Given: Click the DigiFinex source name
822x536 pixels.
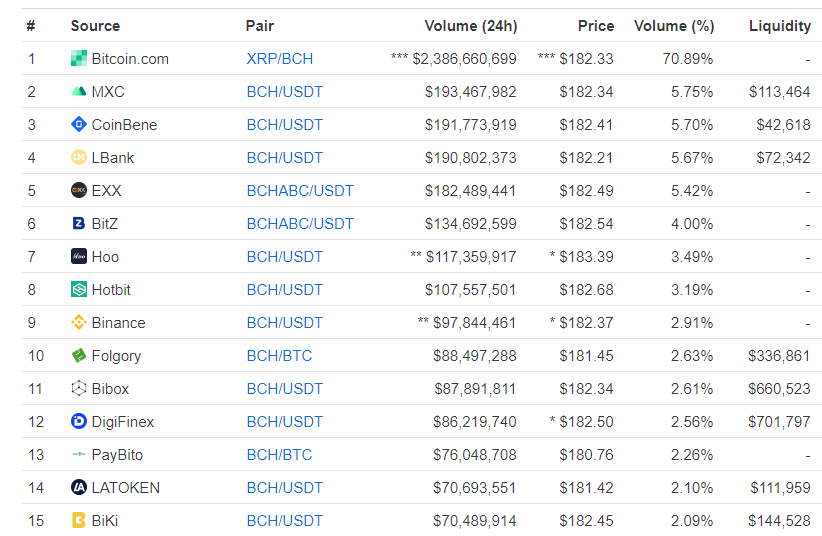Looking at the screenshot, I should pos(123,422).
